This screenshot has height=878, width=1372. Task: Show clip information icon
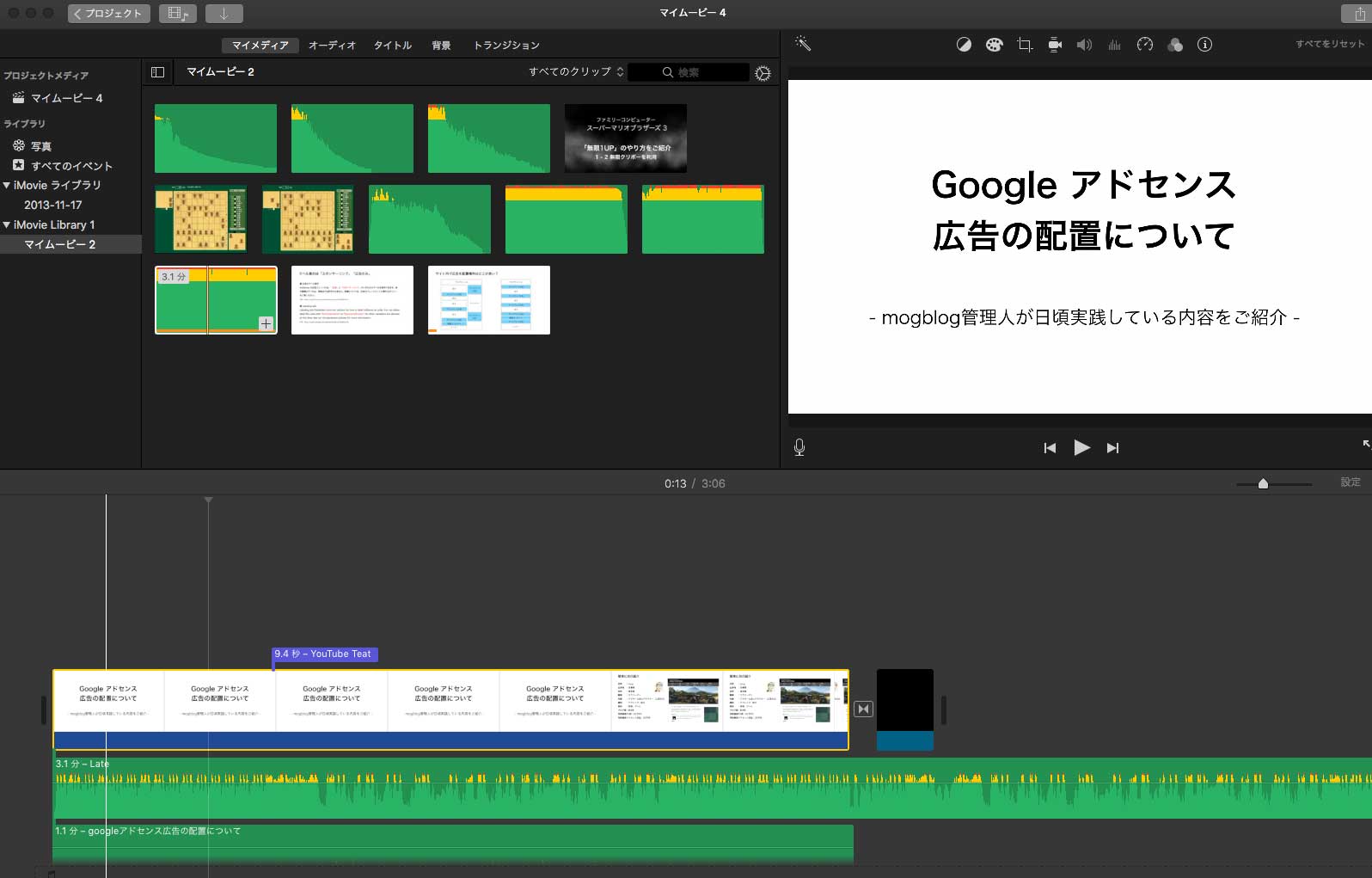tap(1205, 45)
